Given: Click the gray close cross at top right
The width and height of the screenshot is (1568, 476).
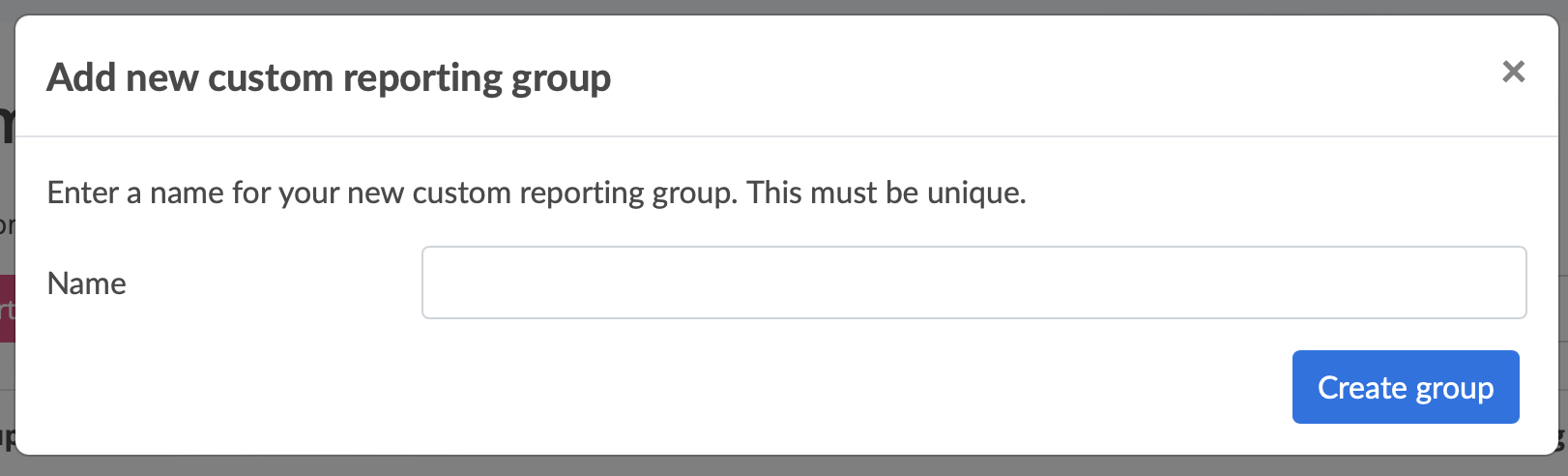Looking at the screenshot, I should point(1513,72).
